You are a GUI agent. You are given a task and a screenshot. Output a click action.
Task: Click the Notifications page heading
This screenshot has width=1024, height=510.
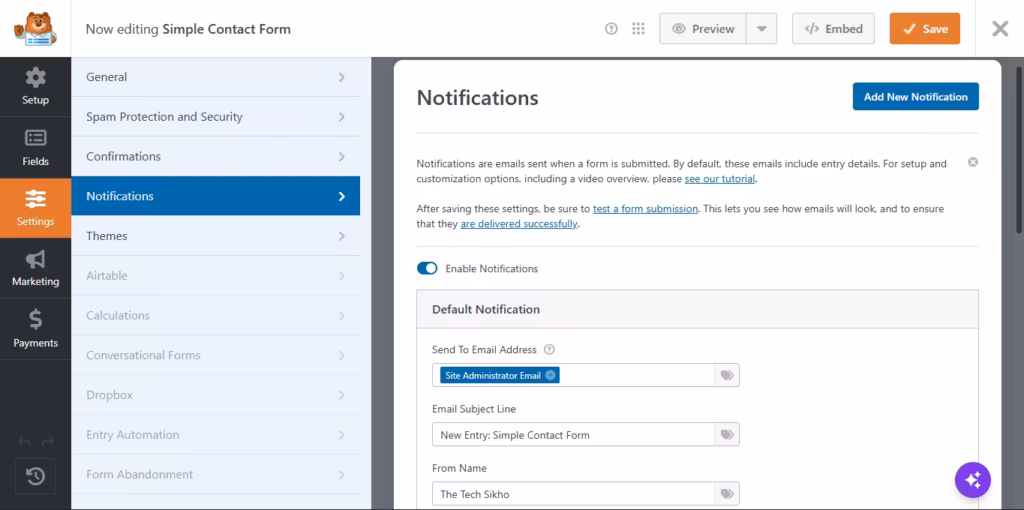tap(477, 97)
